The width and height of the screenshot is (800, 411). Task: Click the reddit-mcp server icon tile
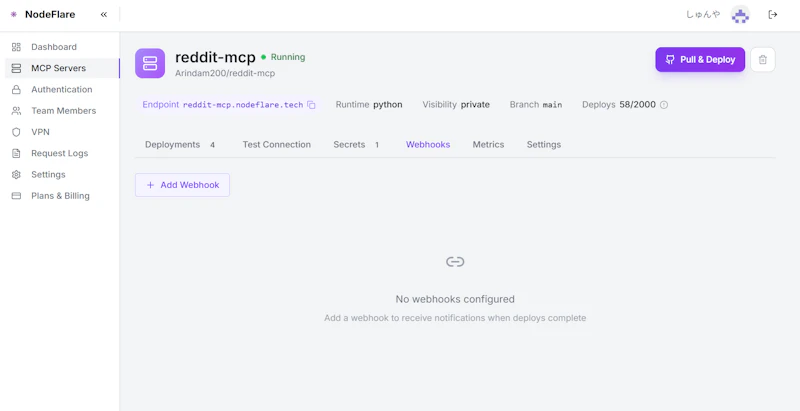pyautogui.click(x=150, y=63)
